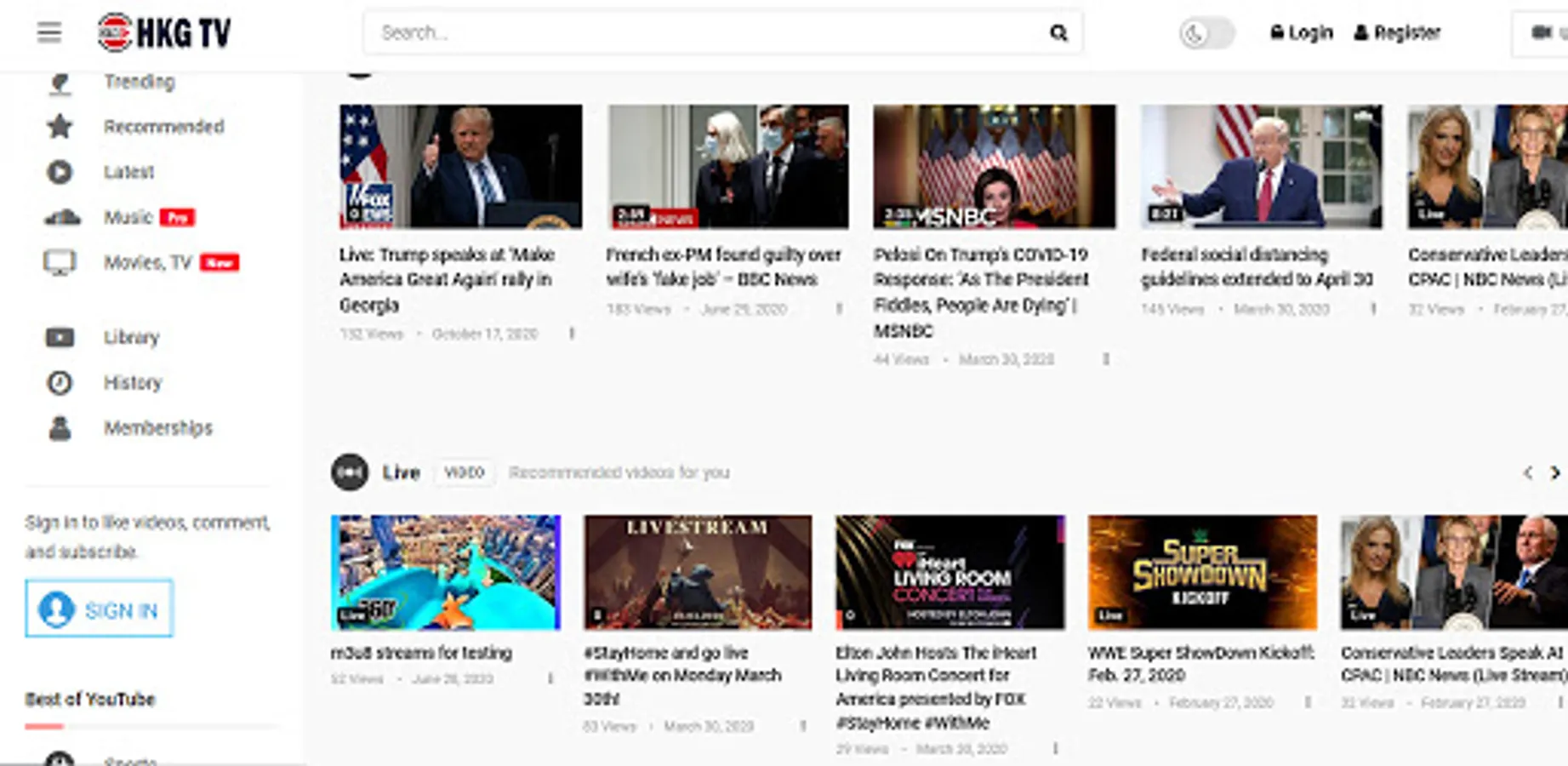Click title 'WWE Super ShowDown Kickoff'
Viewport: 1568px width, 766px height.
1201,664
